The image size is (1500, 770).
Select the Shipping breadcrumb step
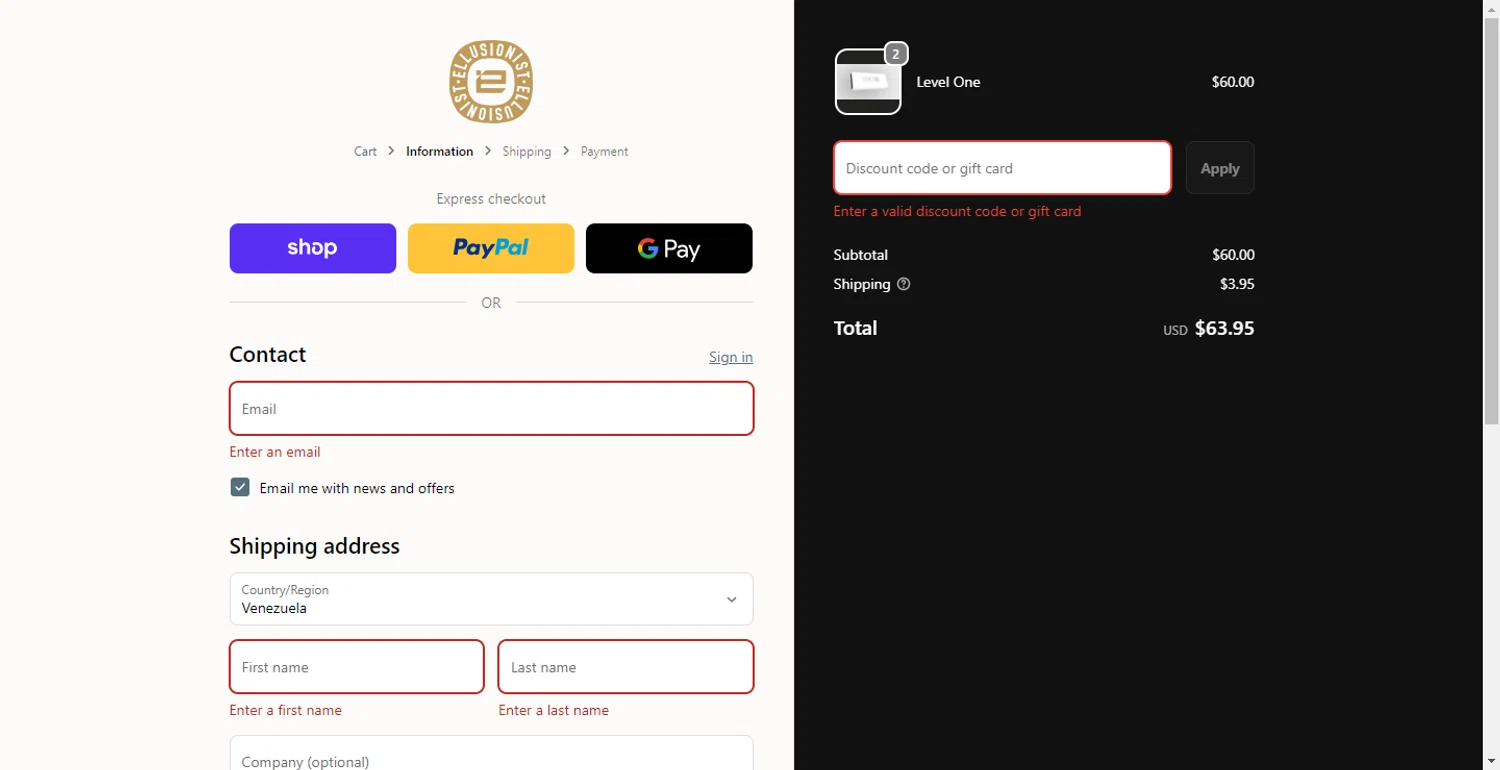pos(527,151)
